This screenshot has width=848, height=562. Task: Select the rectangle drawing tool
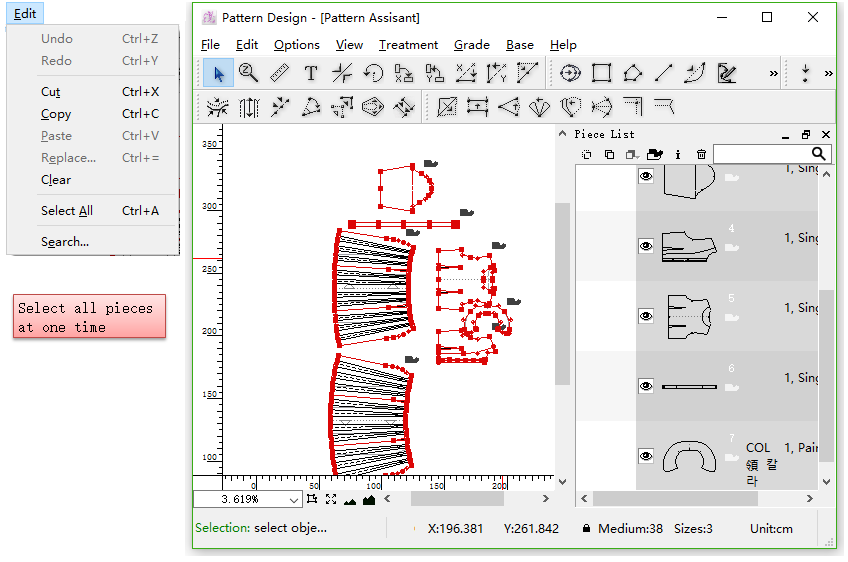coord(601,73)
